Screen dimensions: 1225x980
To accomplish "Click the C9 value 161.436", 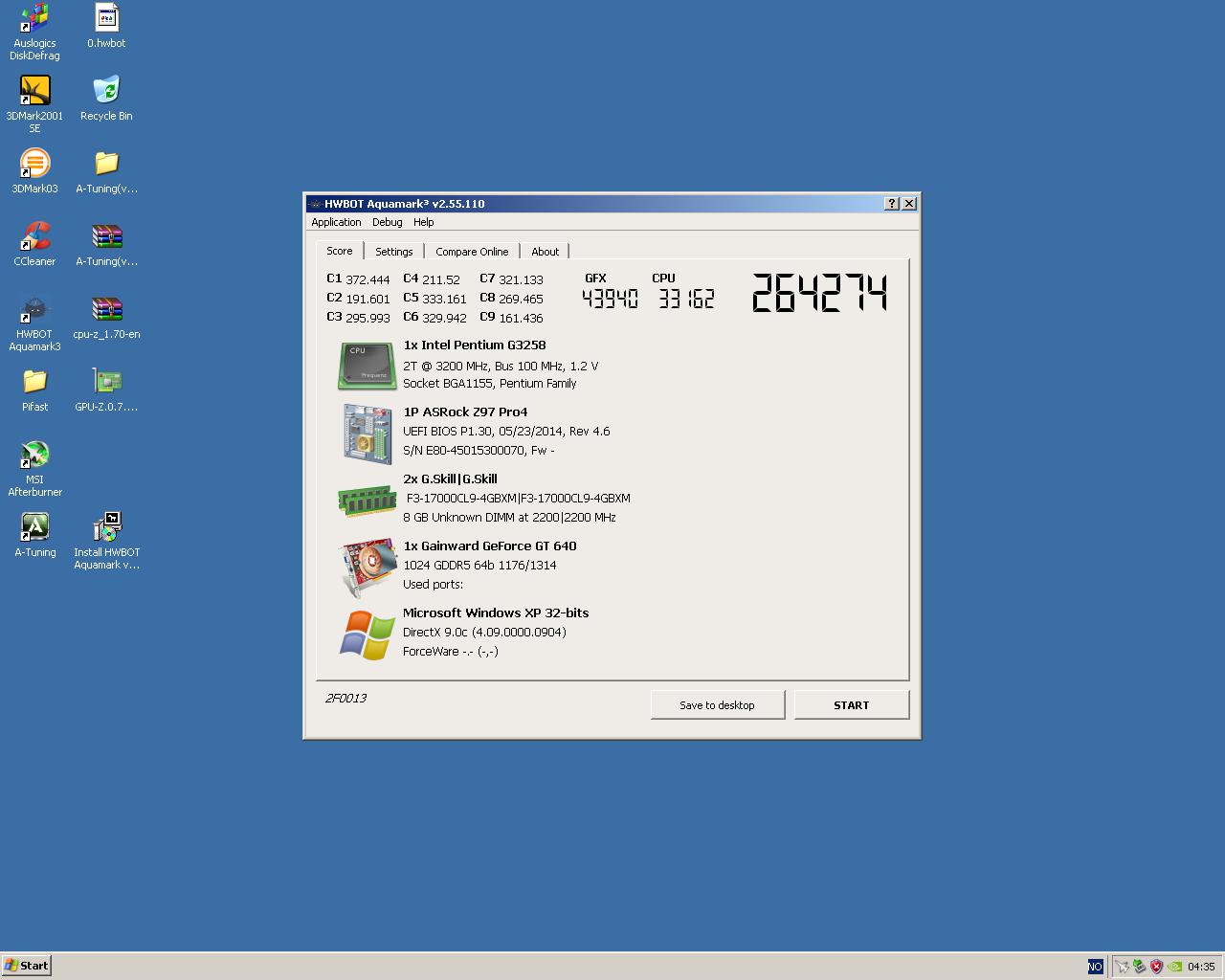I will (522, 318).
